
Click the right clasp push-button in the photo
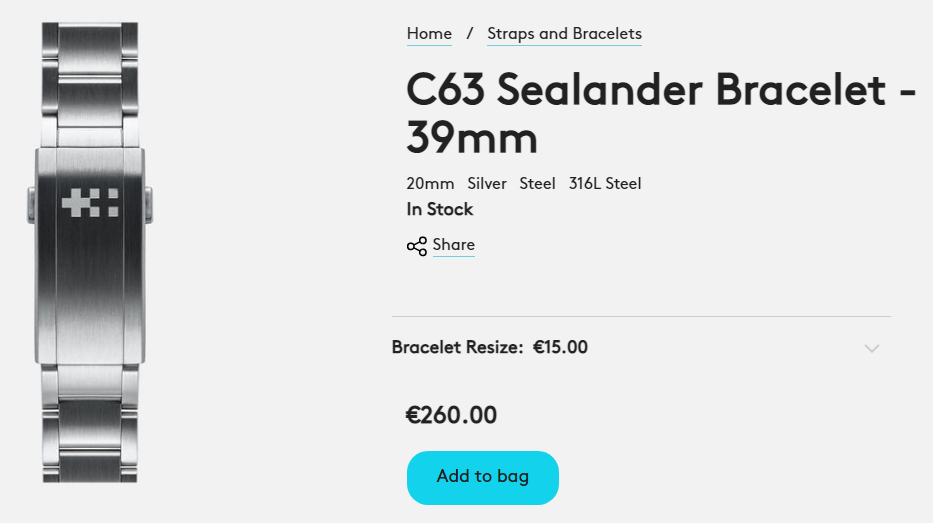(x=149, y=205)
